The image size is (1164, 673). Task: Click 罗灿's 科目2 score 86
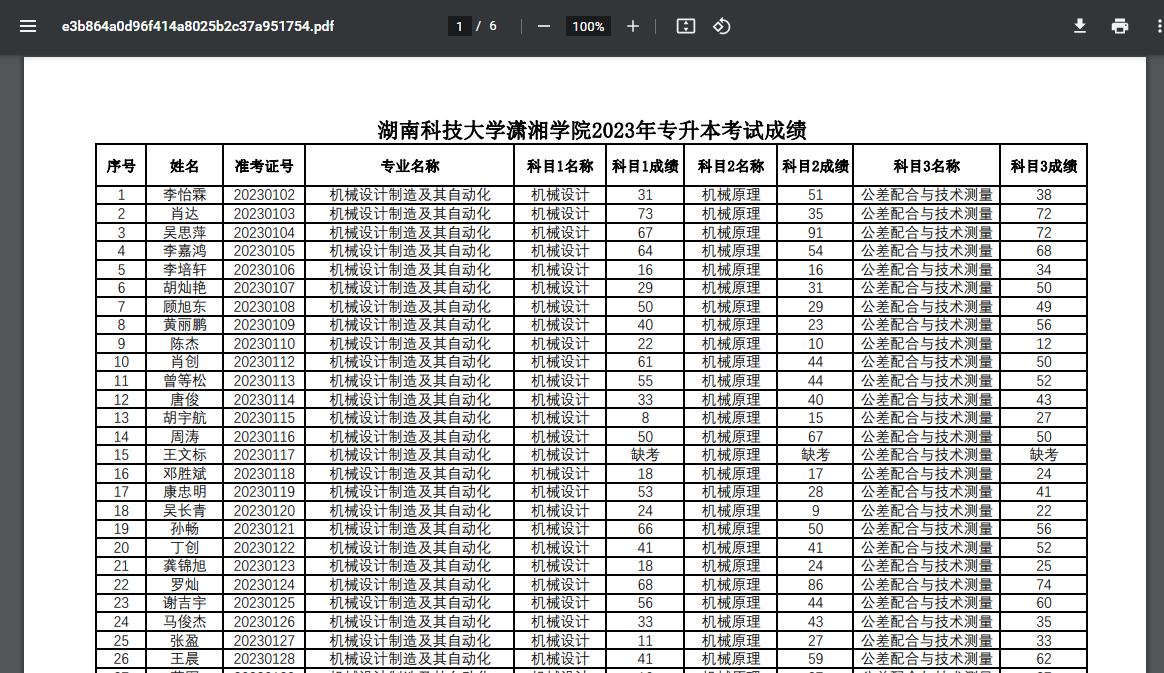tap(815, 585)
